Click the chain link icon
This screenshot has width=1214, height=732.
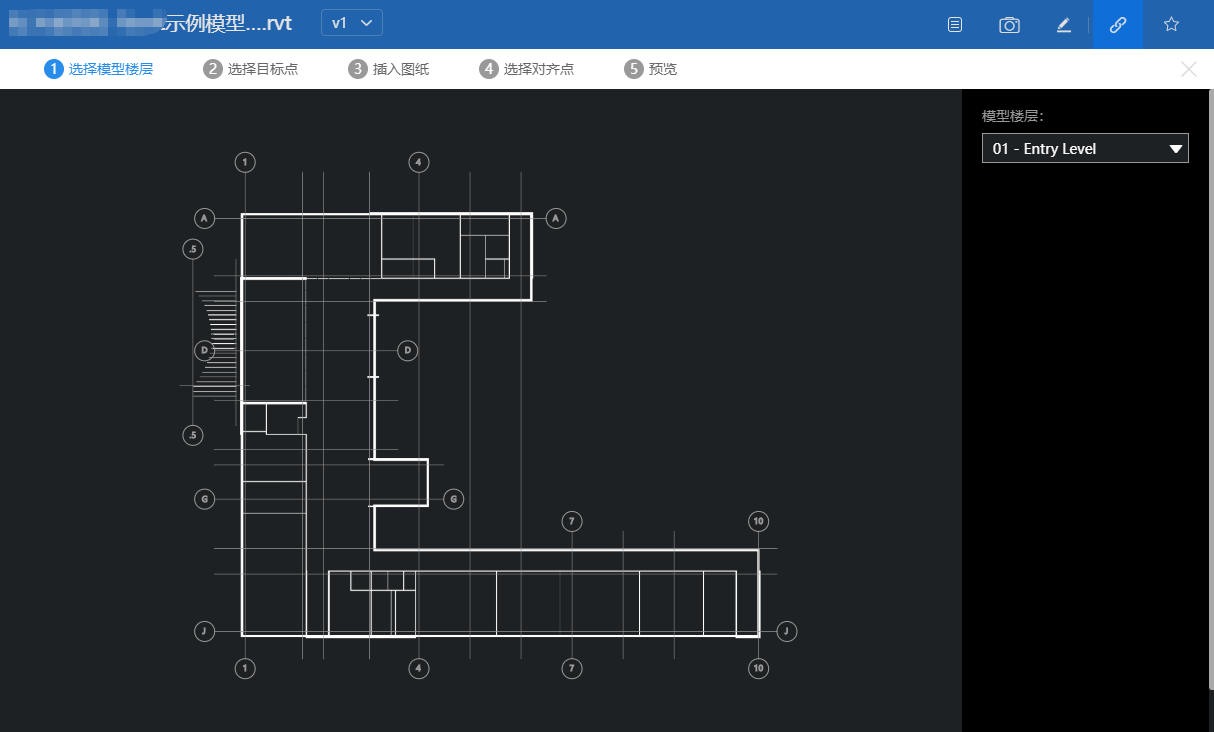[x=1118, y=25]
